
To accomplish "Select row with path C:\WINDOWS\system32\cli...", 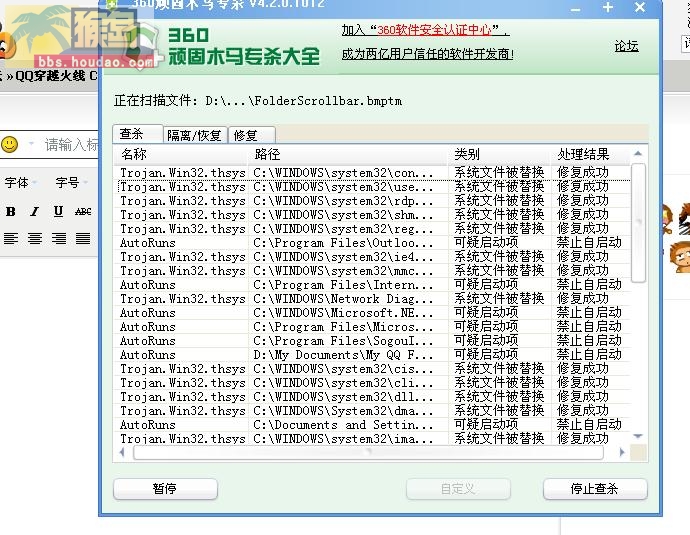I will pyautogui.click(x=372, y=383).
